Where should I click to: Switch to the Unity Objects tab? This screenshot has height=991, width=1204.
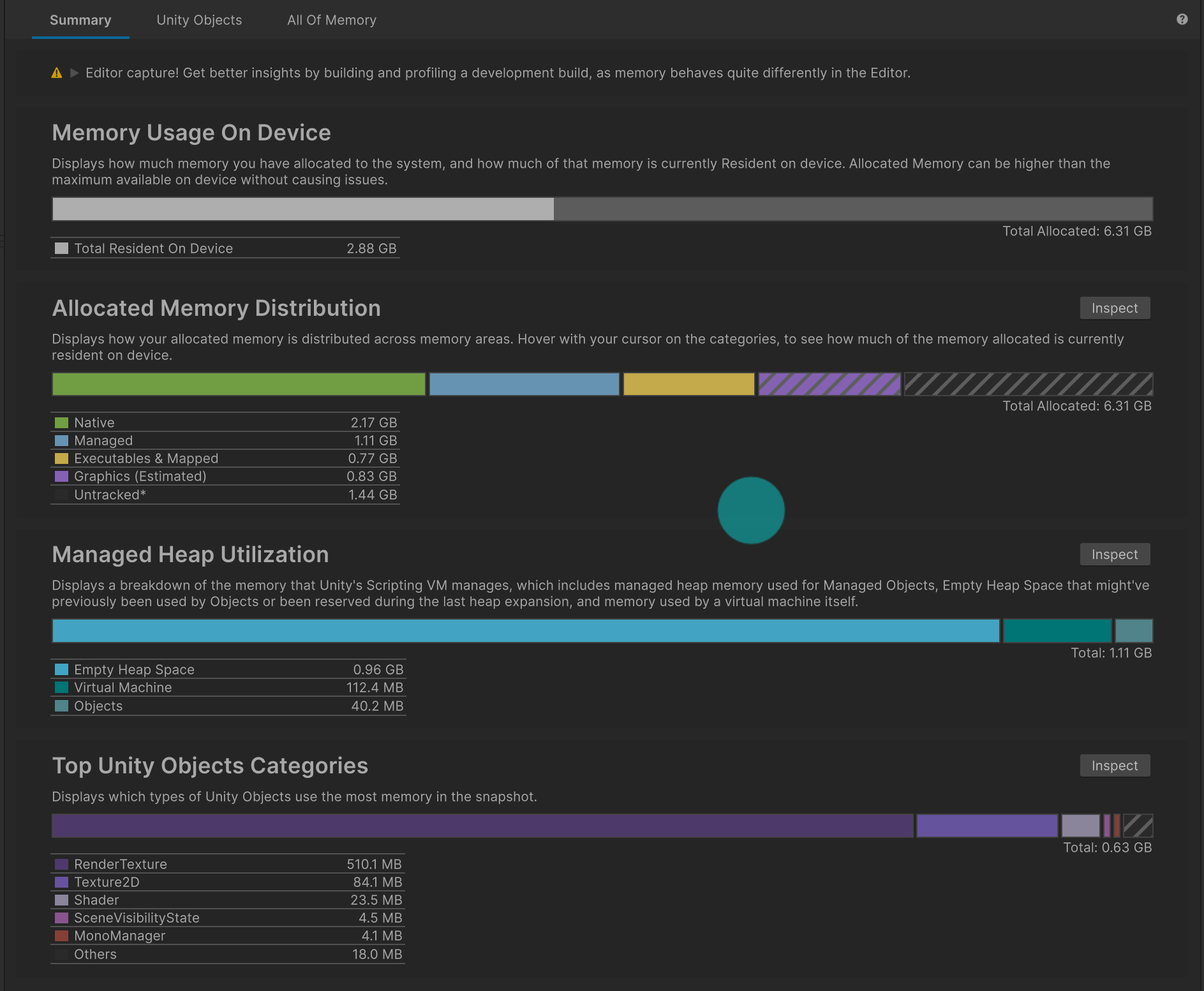pyautogui.click(x=199, y=20)
